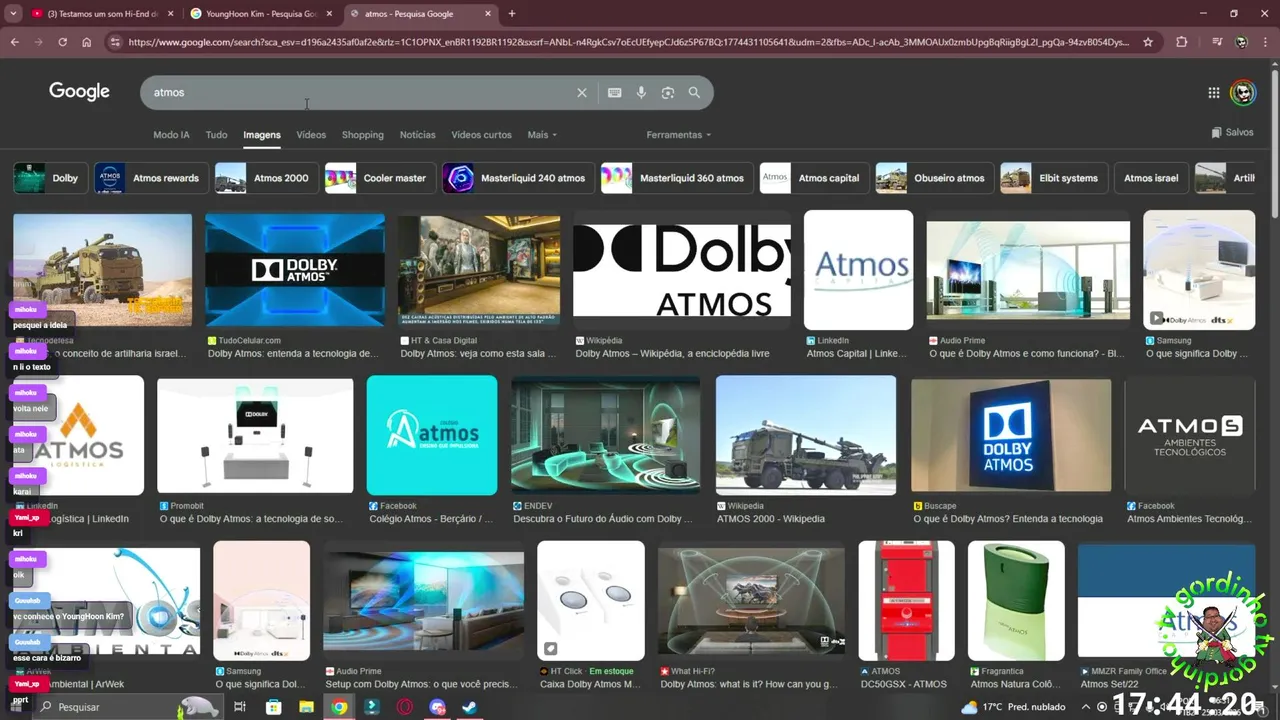Open the media control icon in toolbar

(x=1217, y=42)
